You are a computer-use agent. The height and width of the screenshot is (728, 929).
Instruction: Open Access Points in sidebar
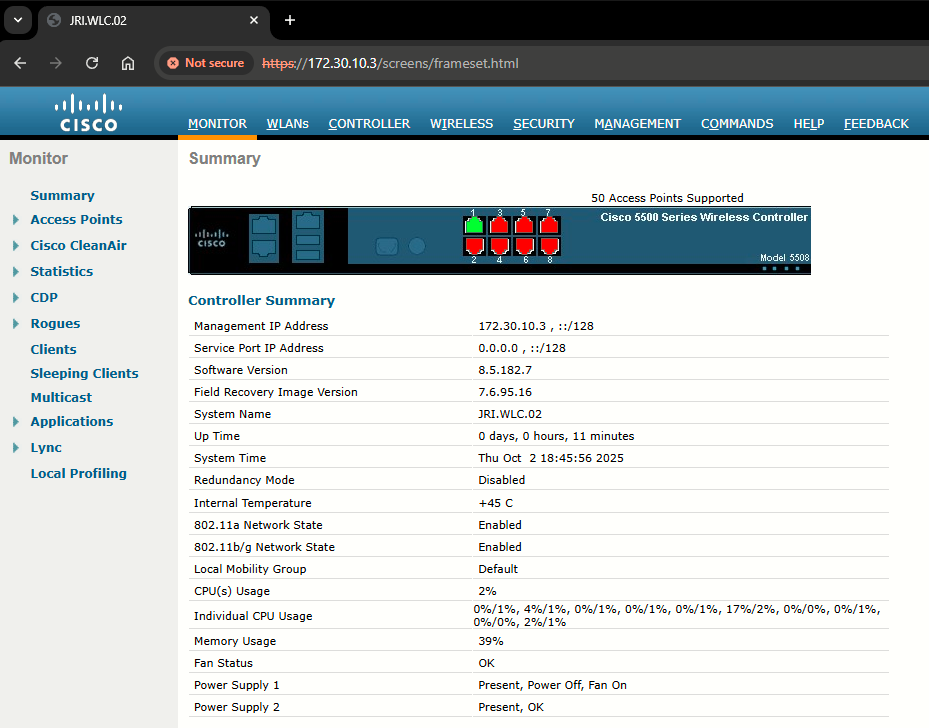click(76, 219)
